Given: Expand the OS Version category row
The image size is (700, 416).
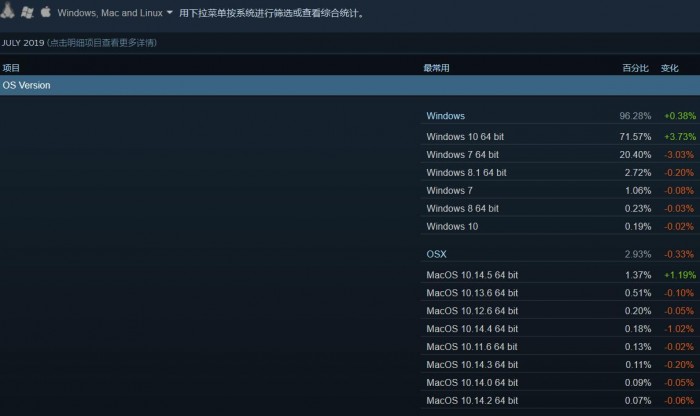Looking at the screenshot, I should pyautogui.click(x=350, y=85).
